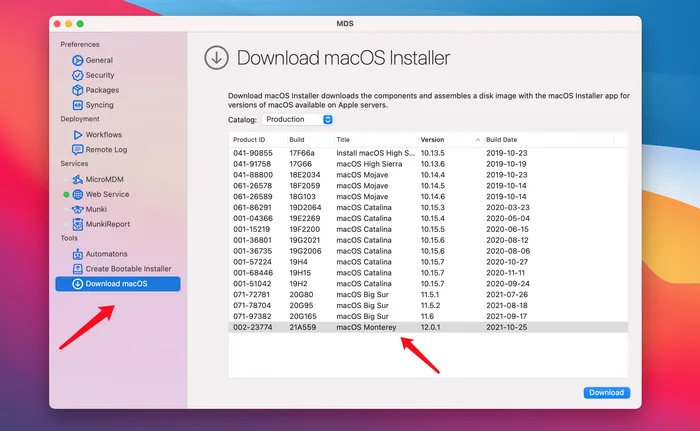Sort by the Product ID column header
Image resolution: width=700 pixels, height=431 pixels.
click(249, 140)
